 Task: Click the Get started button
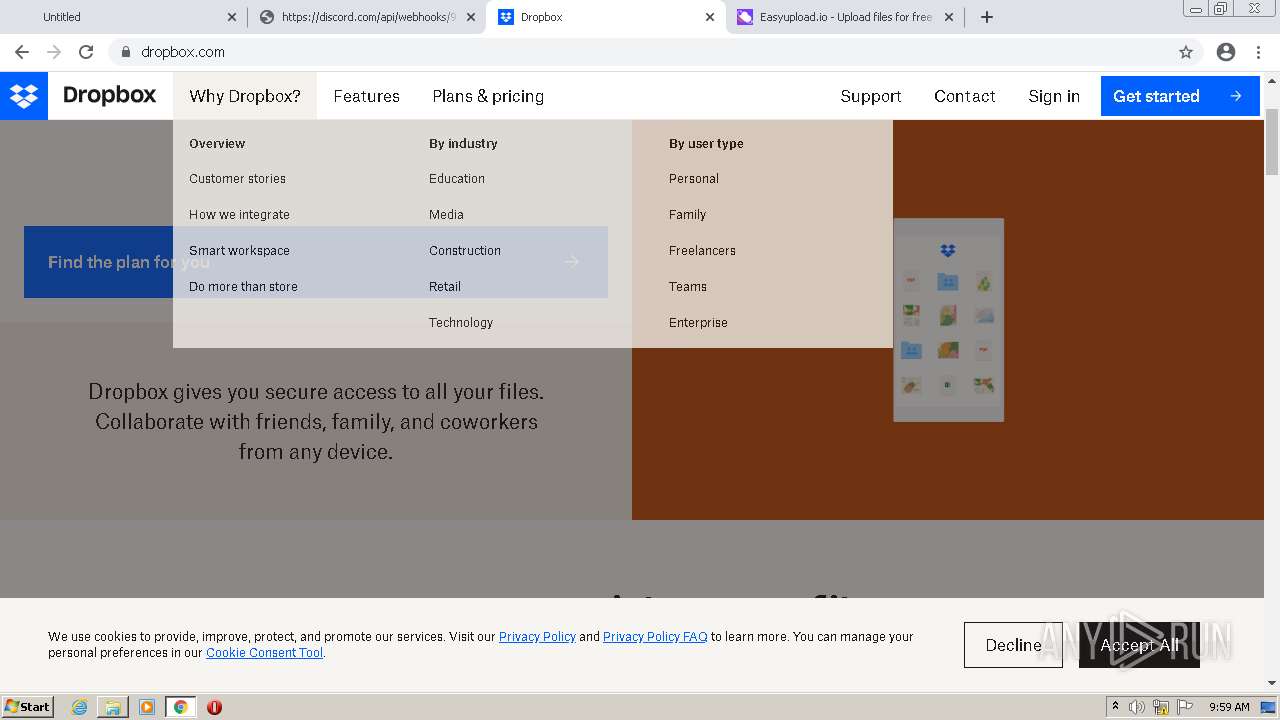pos(1180,96)
